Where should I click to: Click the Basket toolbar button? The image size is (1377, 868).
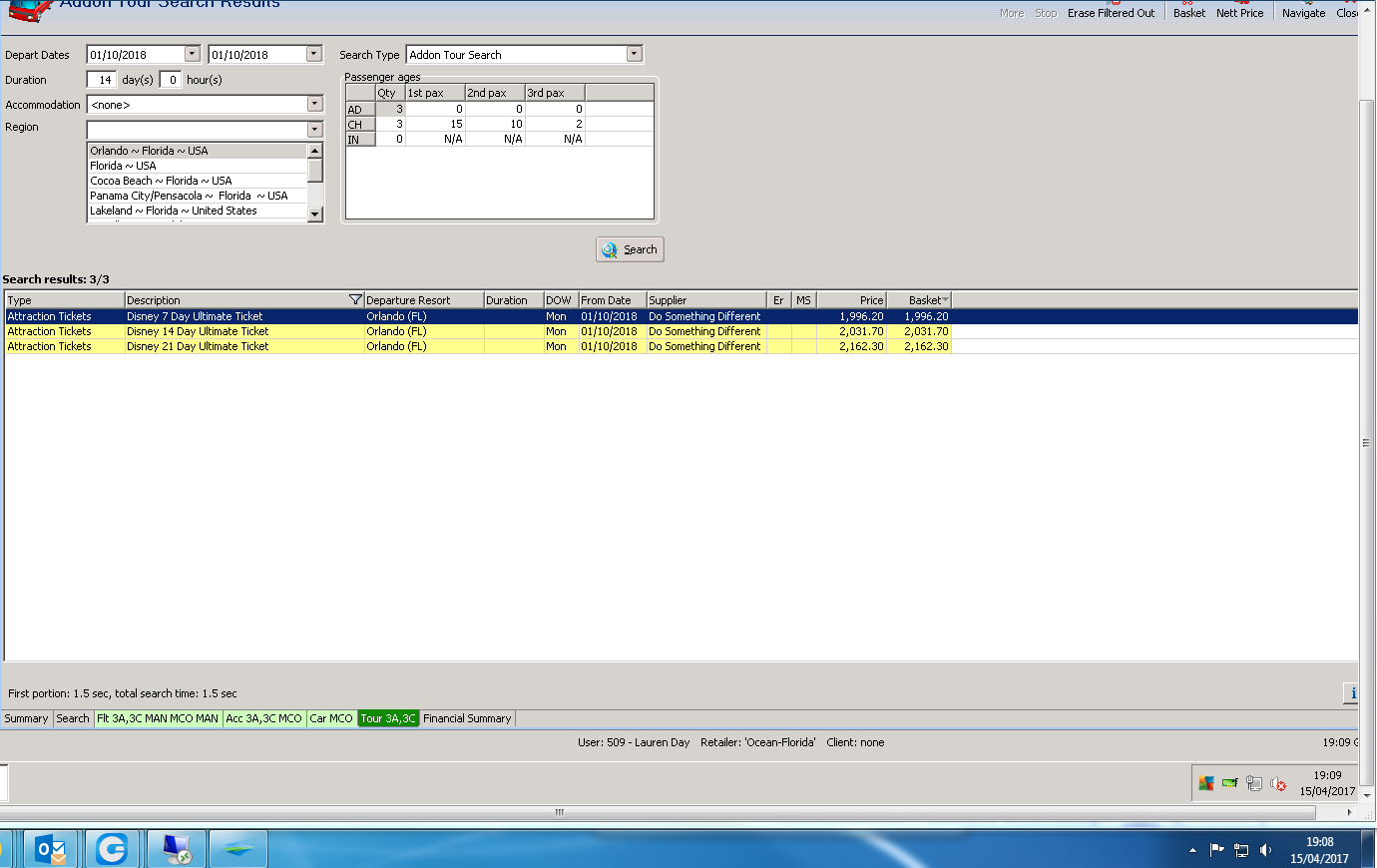pos(1189,13)
